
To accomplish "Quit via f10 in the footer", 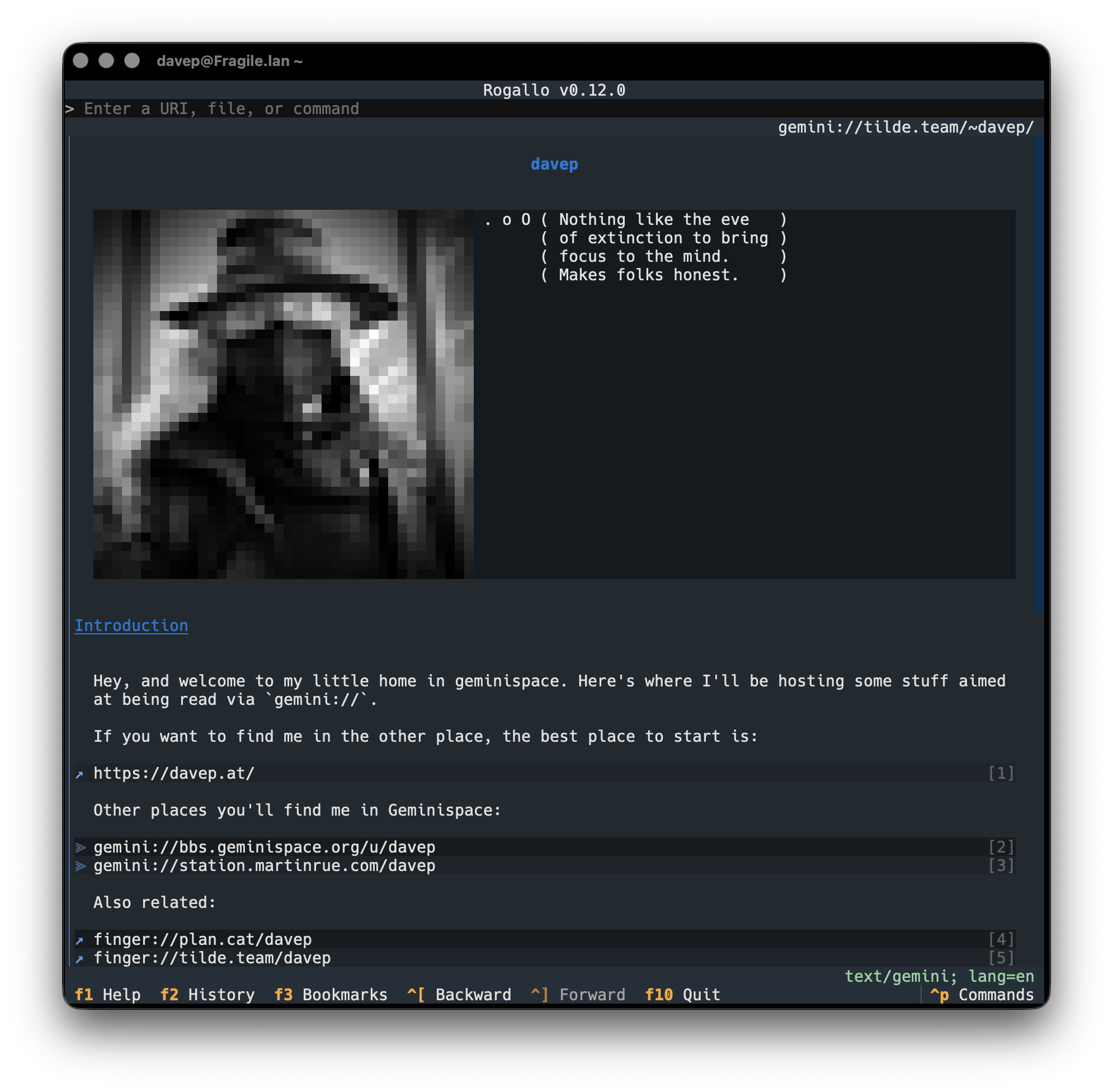I will point(682,994).
